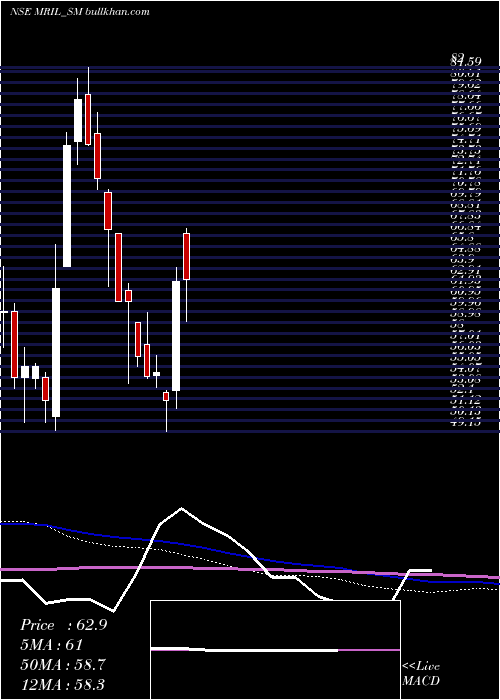Screen dimensions: 500x700
Task: Click the '12MA : 58.3' value
Action: [62, 684]
